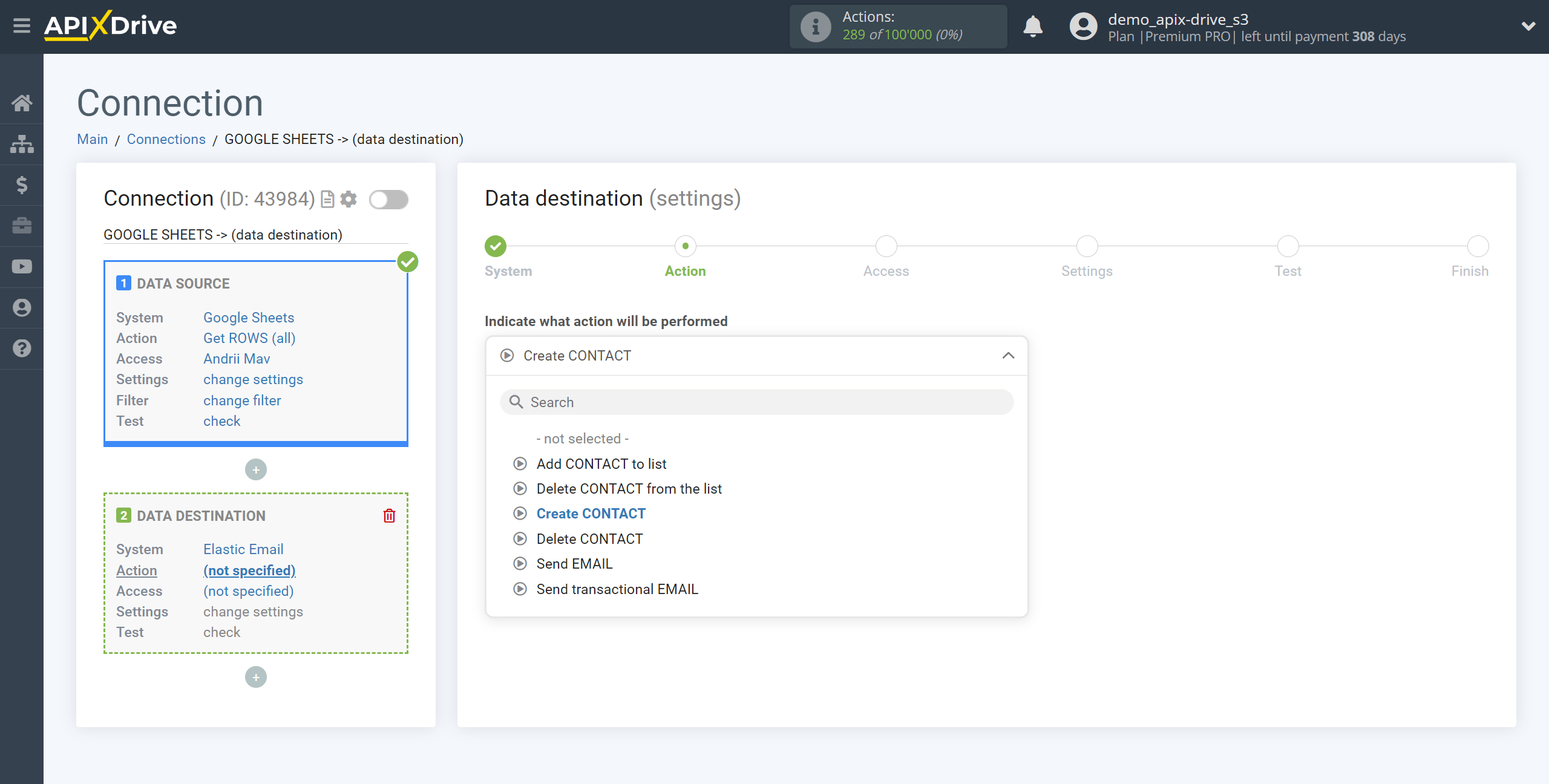1549x784 pixels.
Task: Click the connection name field
Action: tap(255, 235)
